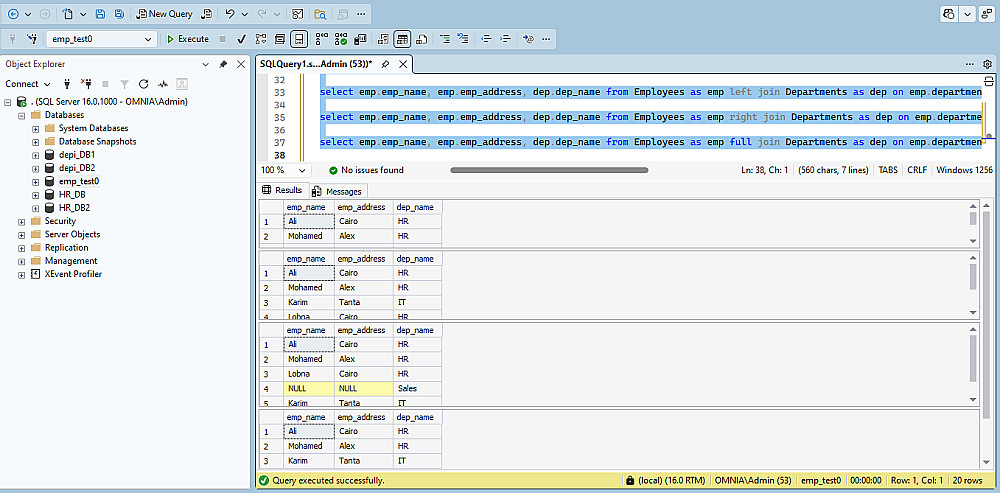Click the Change Connection toolbar icon
Image resolution: width=1000 pixels, height=493 pixels.
click(32, 39)
